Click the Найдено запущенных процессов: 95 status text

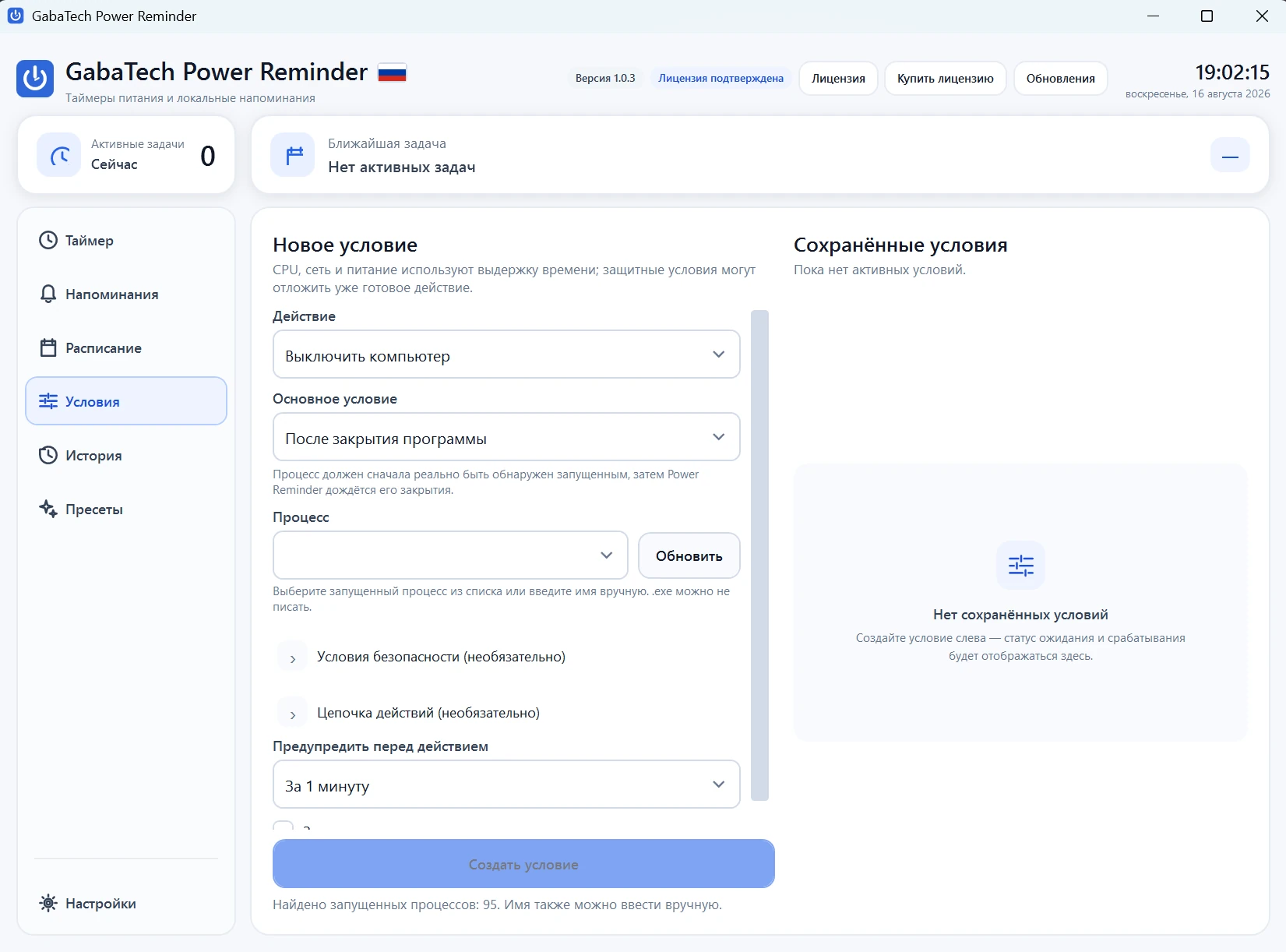[x=497, y=904]
